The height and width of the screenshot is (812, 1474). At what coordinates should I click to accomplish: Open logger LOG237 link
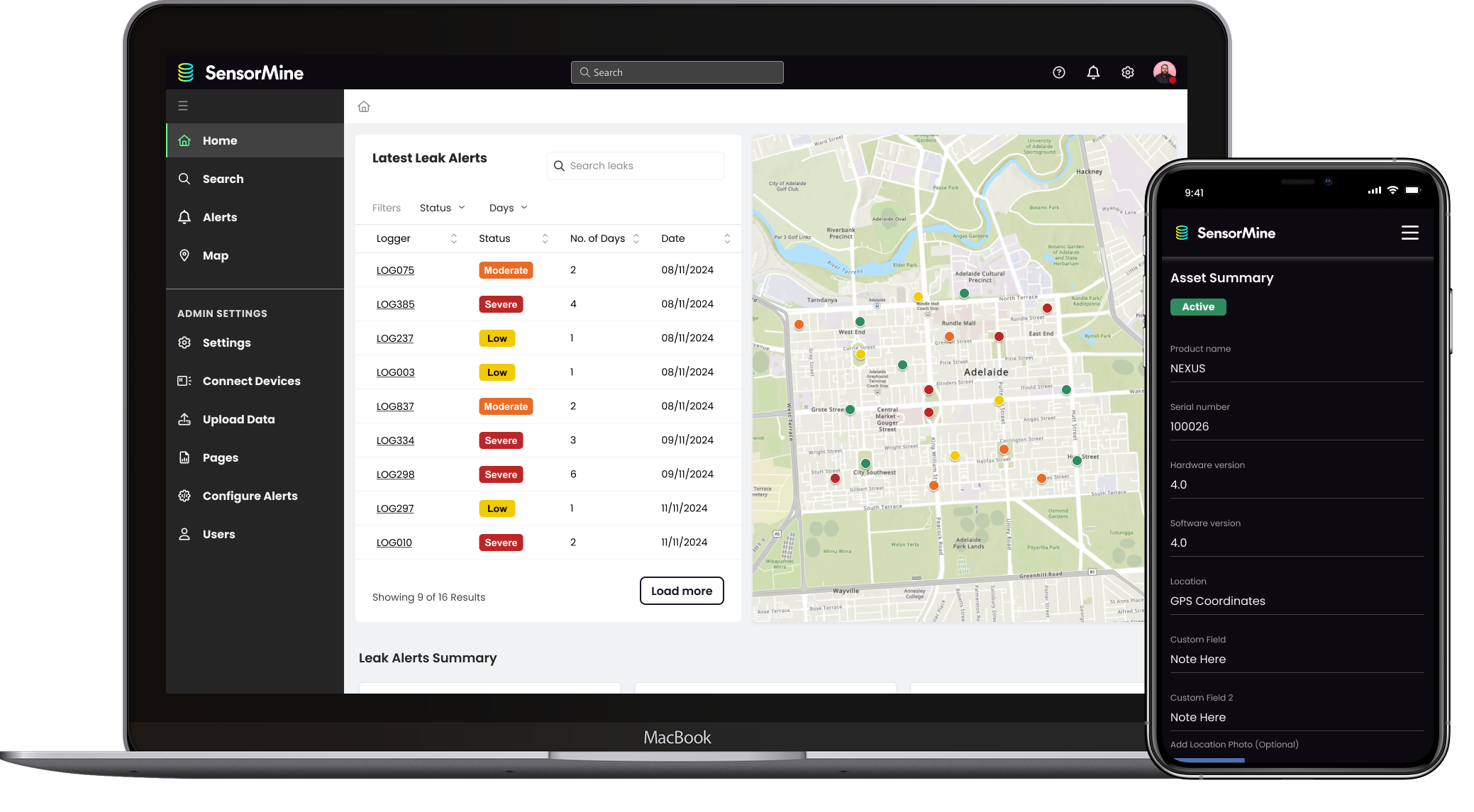[394, 338]
